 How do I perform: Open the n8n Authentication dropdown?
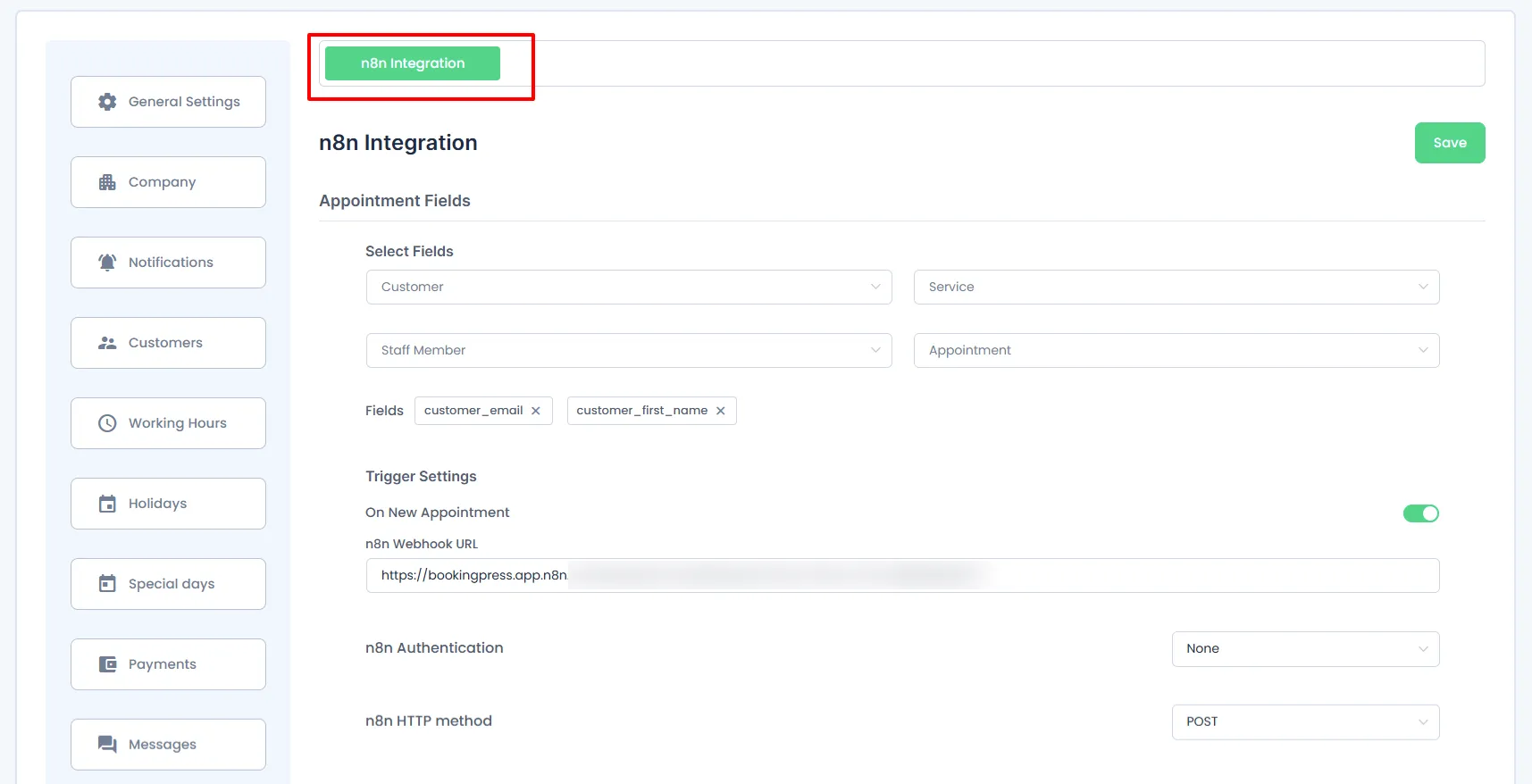point(1305,649)
